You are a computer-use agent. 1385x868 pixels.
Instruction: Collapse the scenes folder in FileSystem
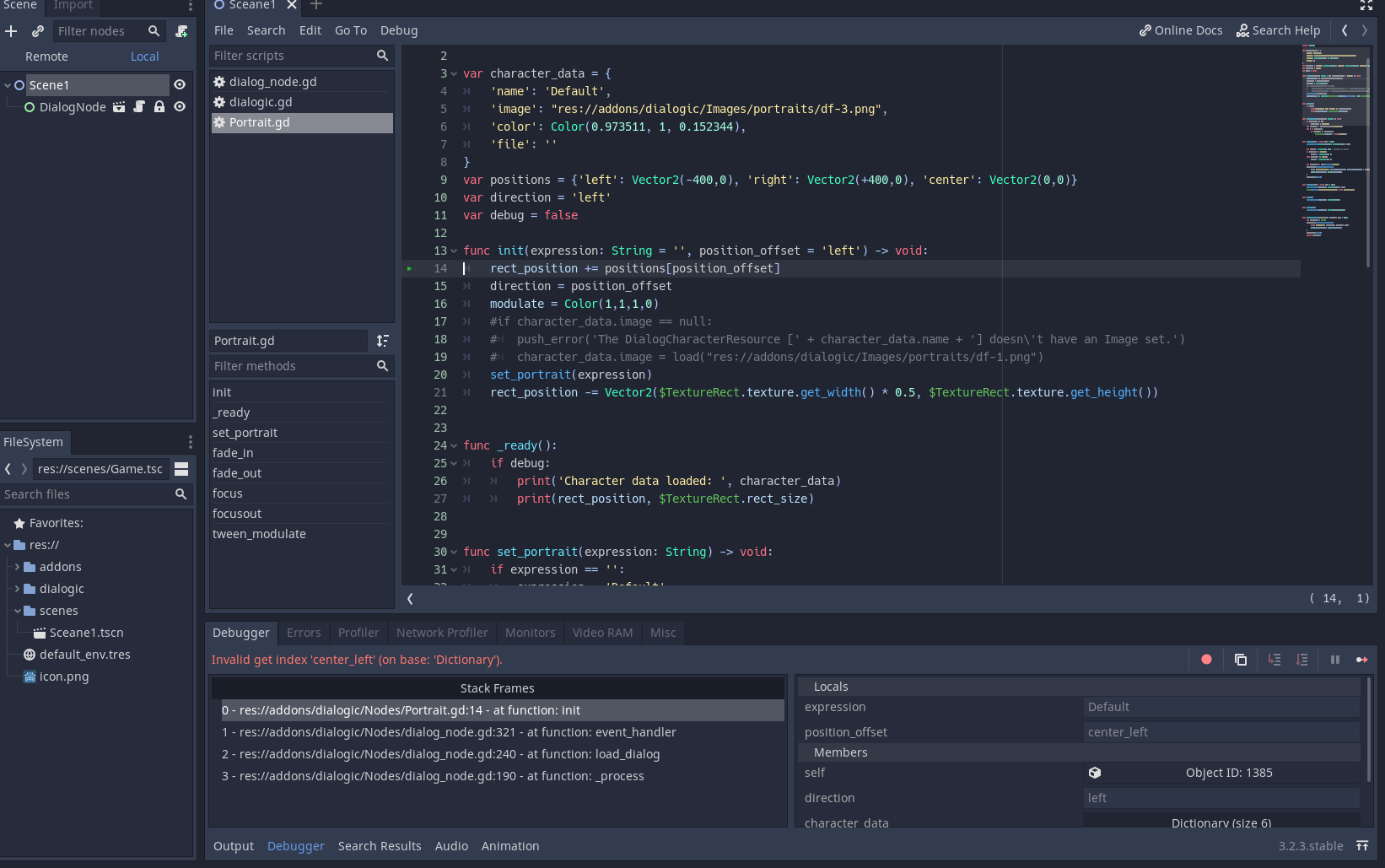click(18, 610)
